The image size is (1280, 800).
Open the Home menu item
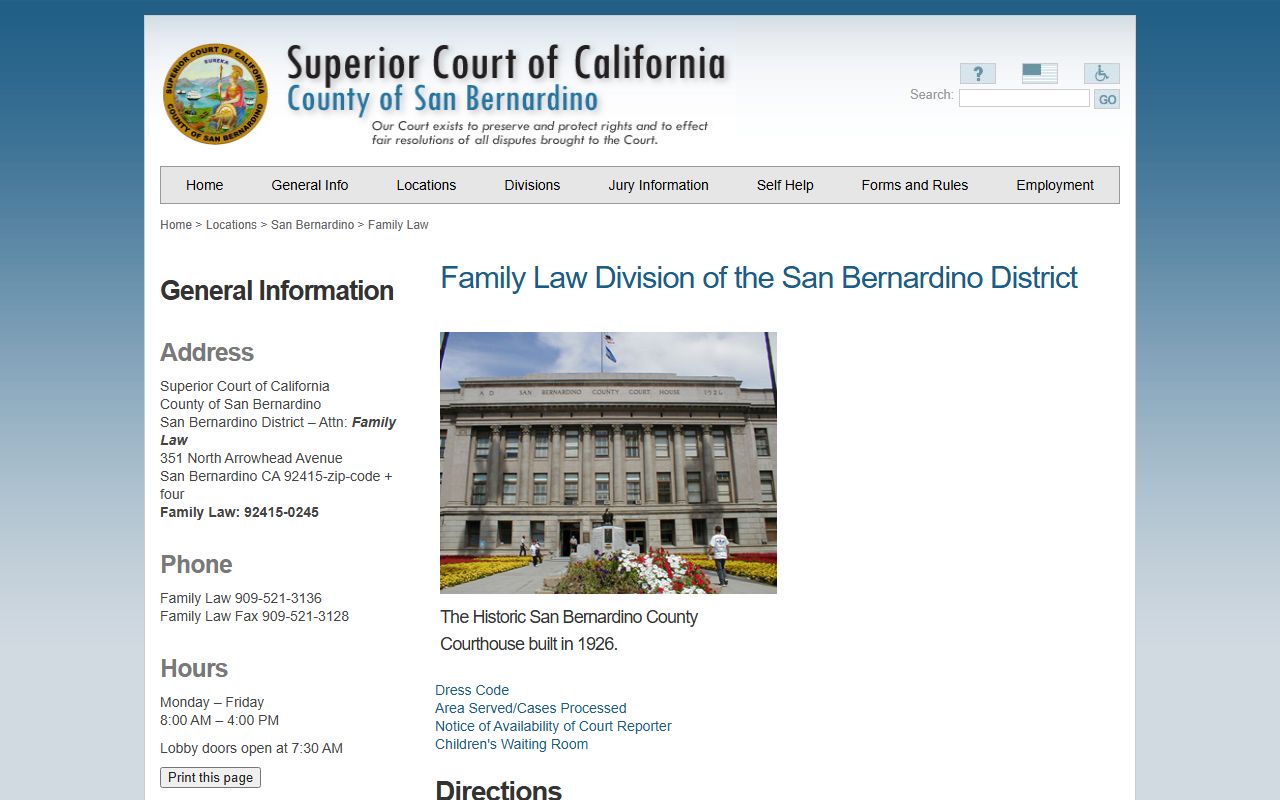pyautogui.click(x=204, y=185)
